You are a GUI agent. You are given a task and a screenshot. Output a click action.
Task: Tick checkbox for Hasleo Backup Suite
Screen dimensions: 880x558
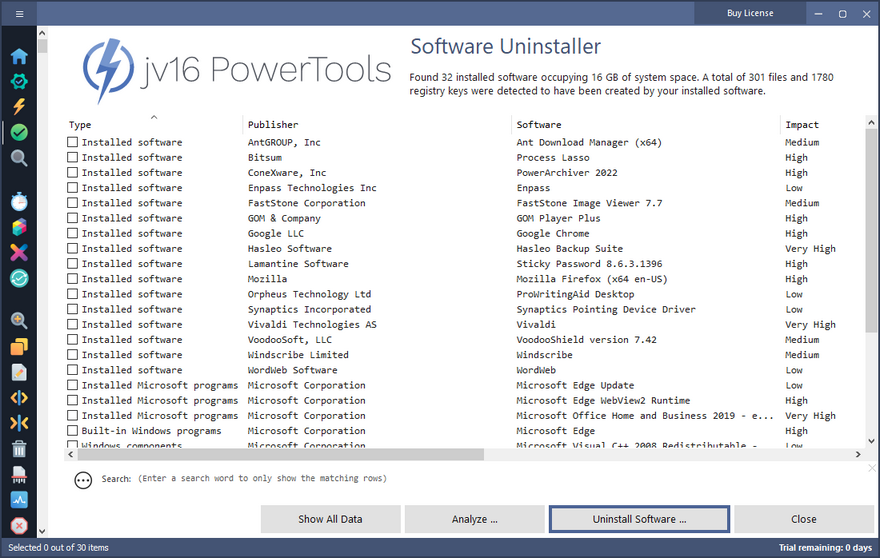72,248
